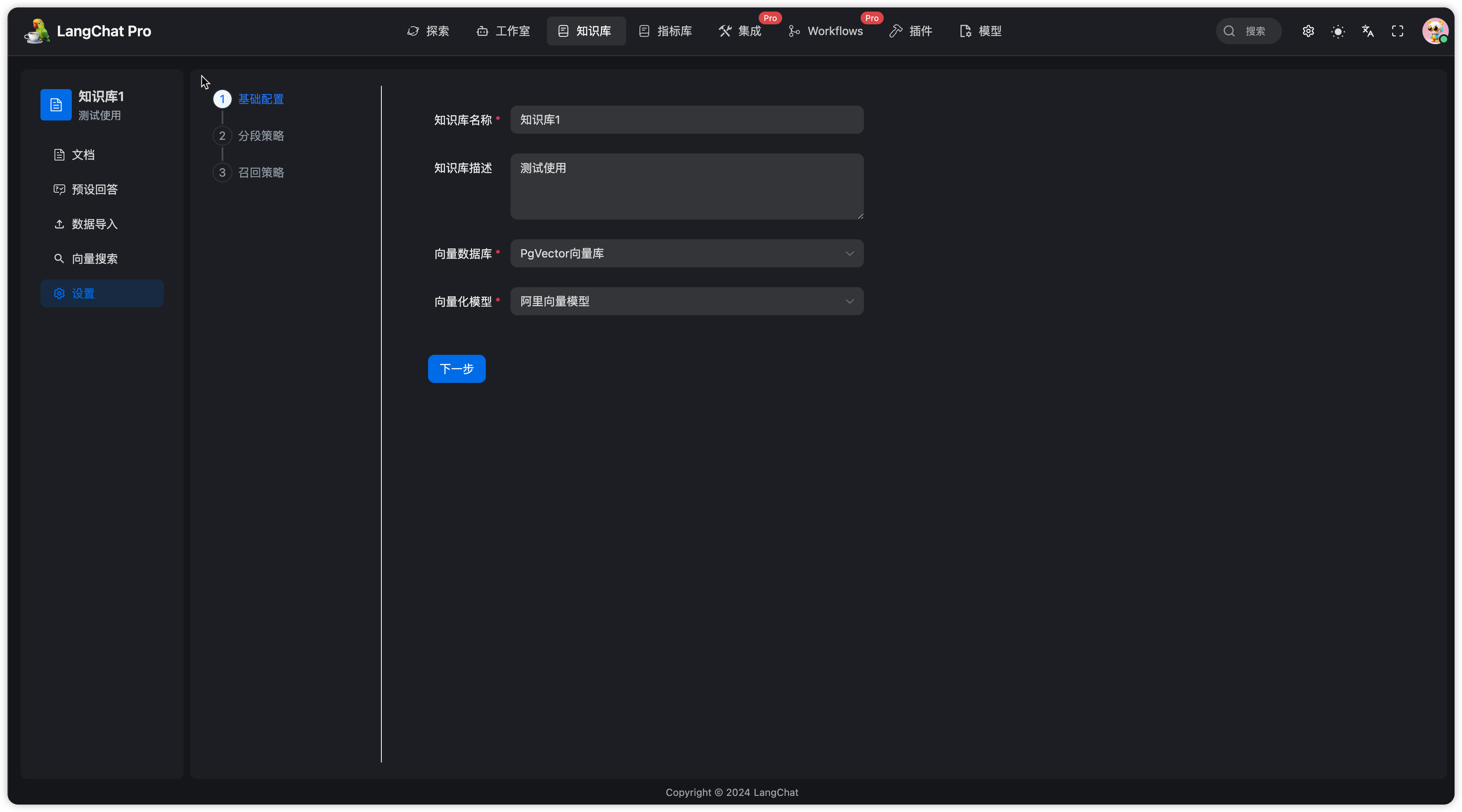Select the 知识库 knowledge base tab
Viewport: 1462px width, 812px height.
586,31
